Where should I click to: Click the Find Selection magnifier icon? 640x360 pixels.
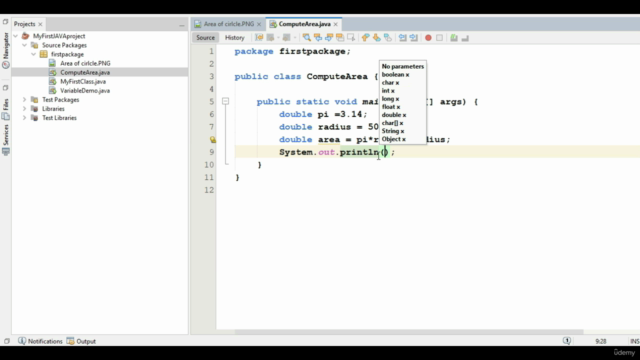pyautogui.click(x=307, y=38)
